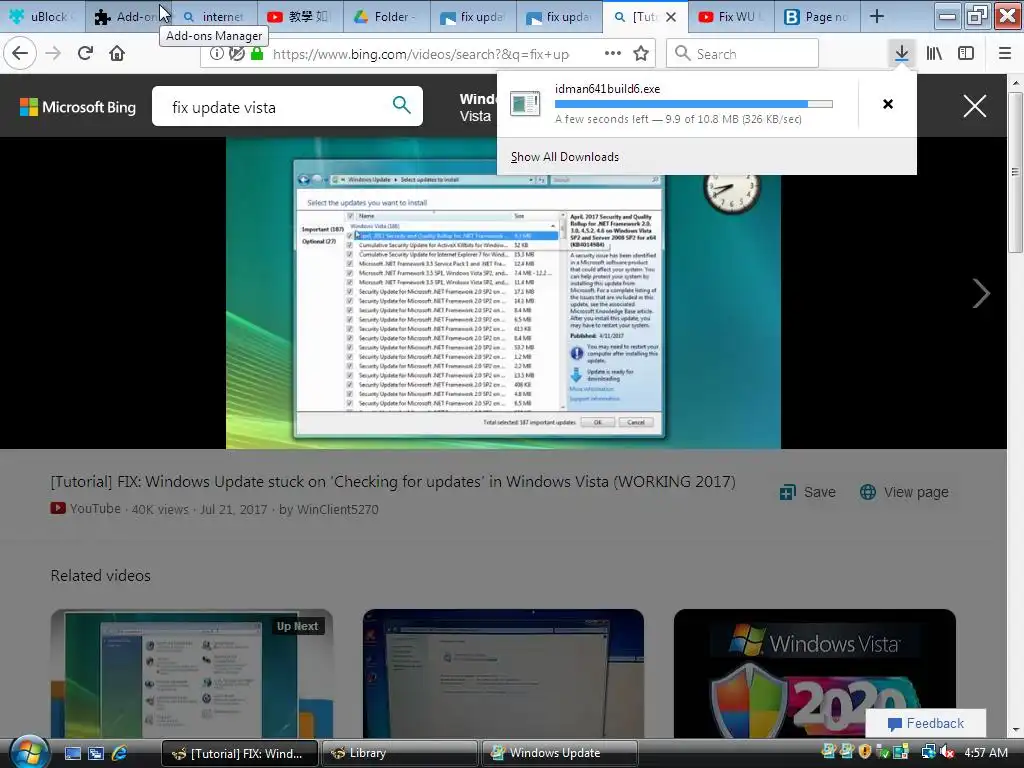The image size is (1024, 768).
Task: Go to next video with right chevron
Action: pyautogui.click(x=981, y=293)
